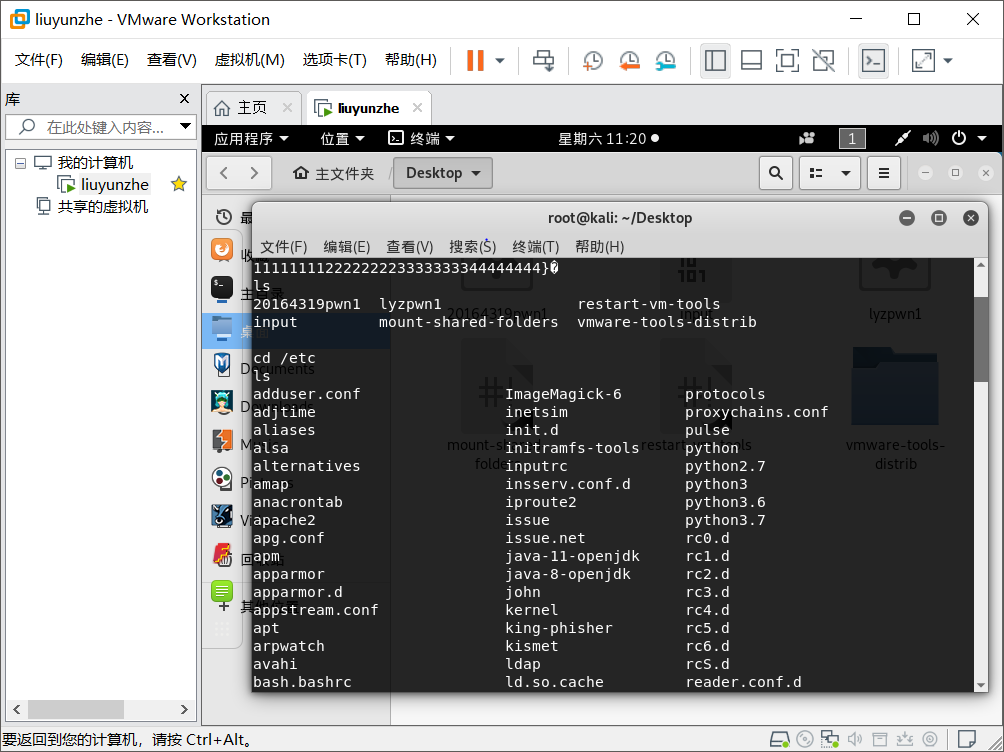Open stretch display options dropdown arrow
The width and height of the screenshot is (1004, 752).
[948, 61]
